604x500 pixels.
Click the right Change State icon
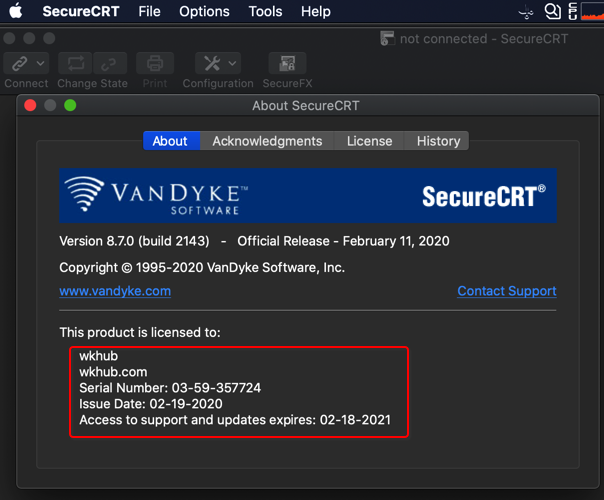coord(109,64)
